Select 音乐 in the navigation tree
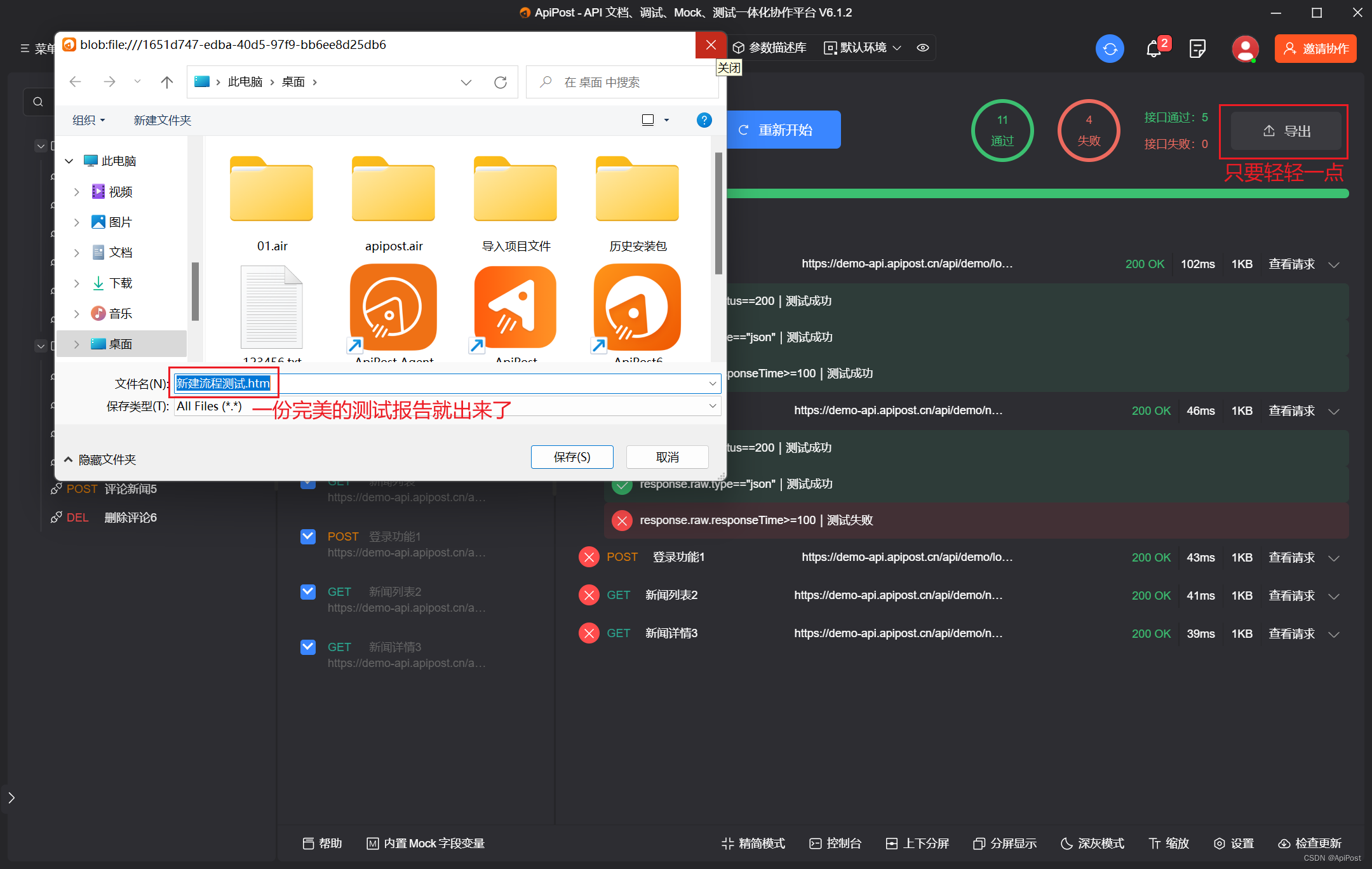This screenshot has width=1372, height=869. coord(121,313)
